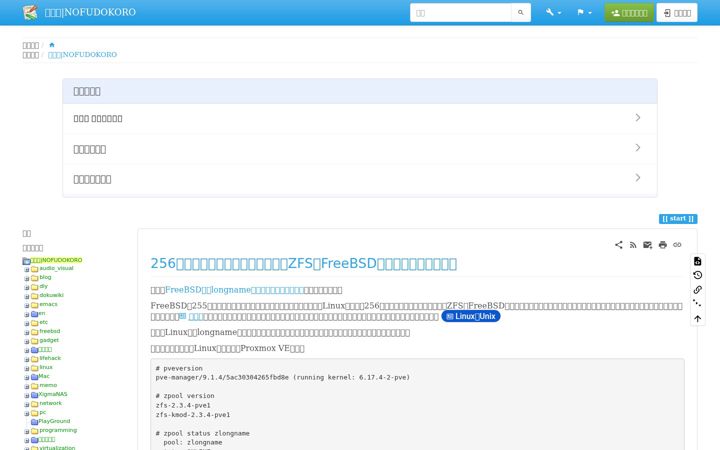Open the NOFUDOKORO breadcrumb link
720x450 pixels.
click(82, 55)
